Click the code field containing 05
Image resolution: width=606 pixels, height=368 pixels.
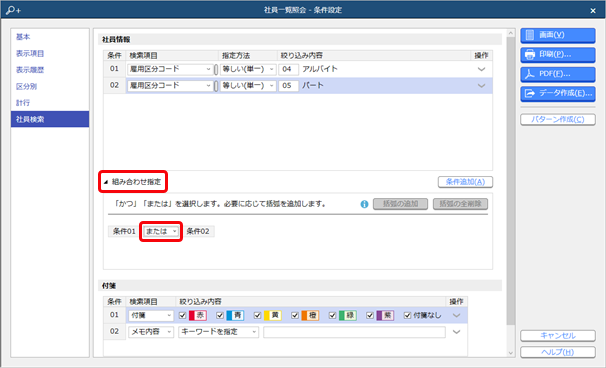[x=289, y=85]
